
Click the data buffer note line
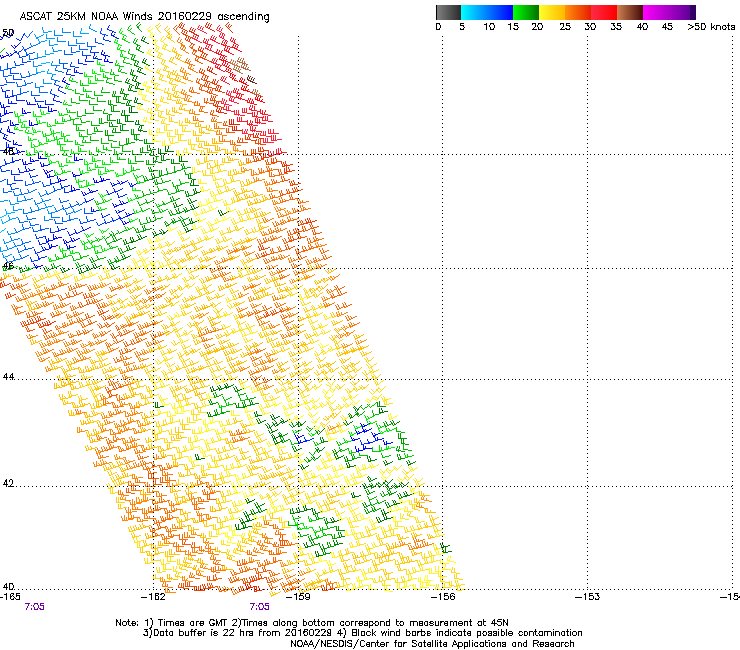point(362,633)
